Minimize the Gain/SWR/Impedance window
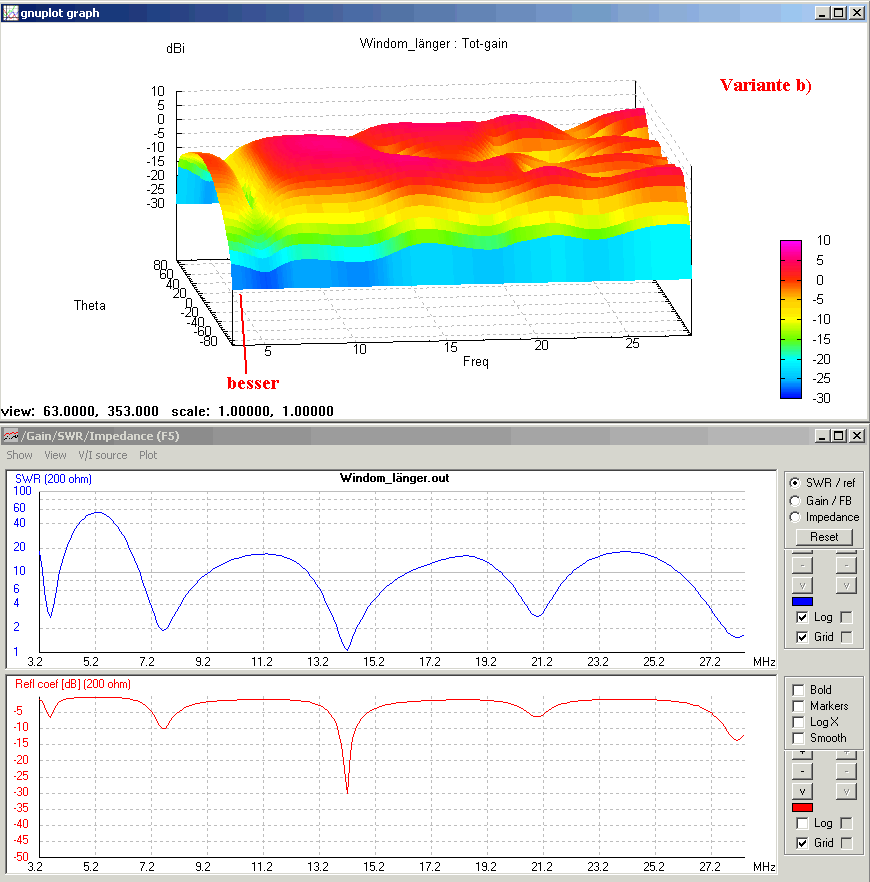Viewport: 870px width, 882px height. 822,435
